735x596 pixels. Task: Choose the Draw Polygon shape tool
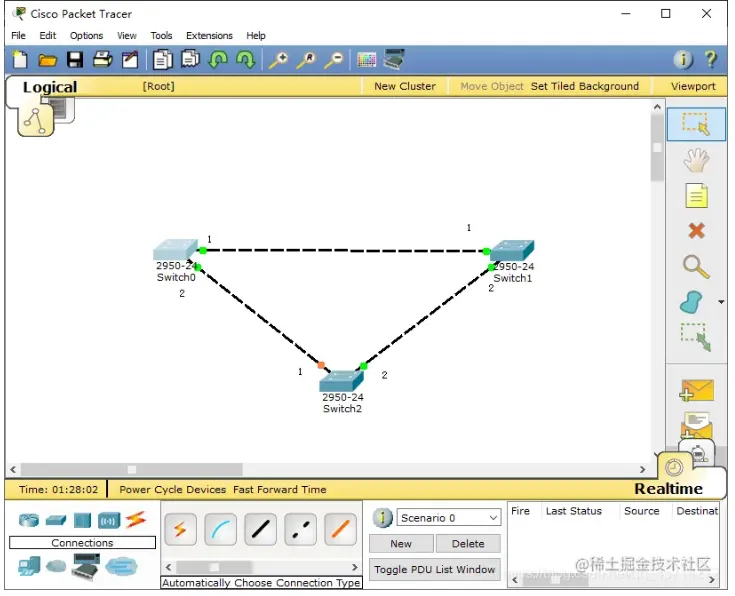pos(691,302)
